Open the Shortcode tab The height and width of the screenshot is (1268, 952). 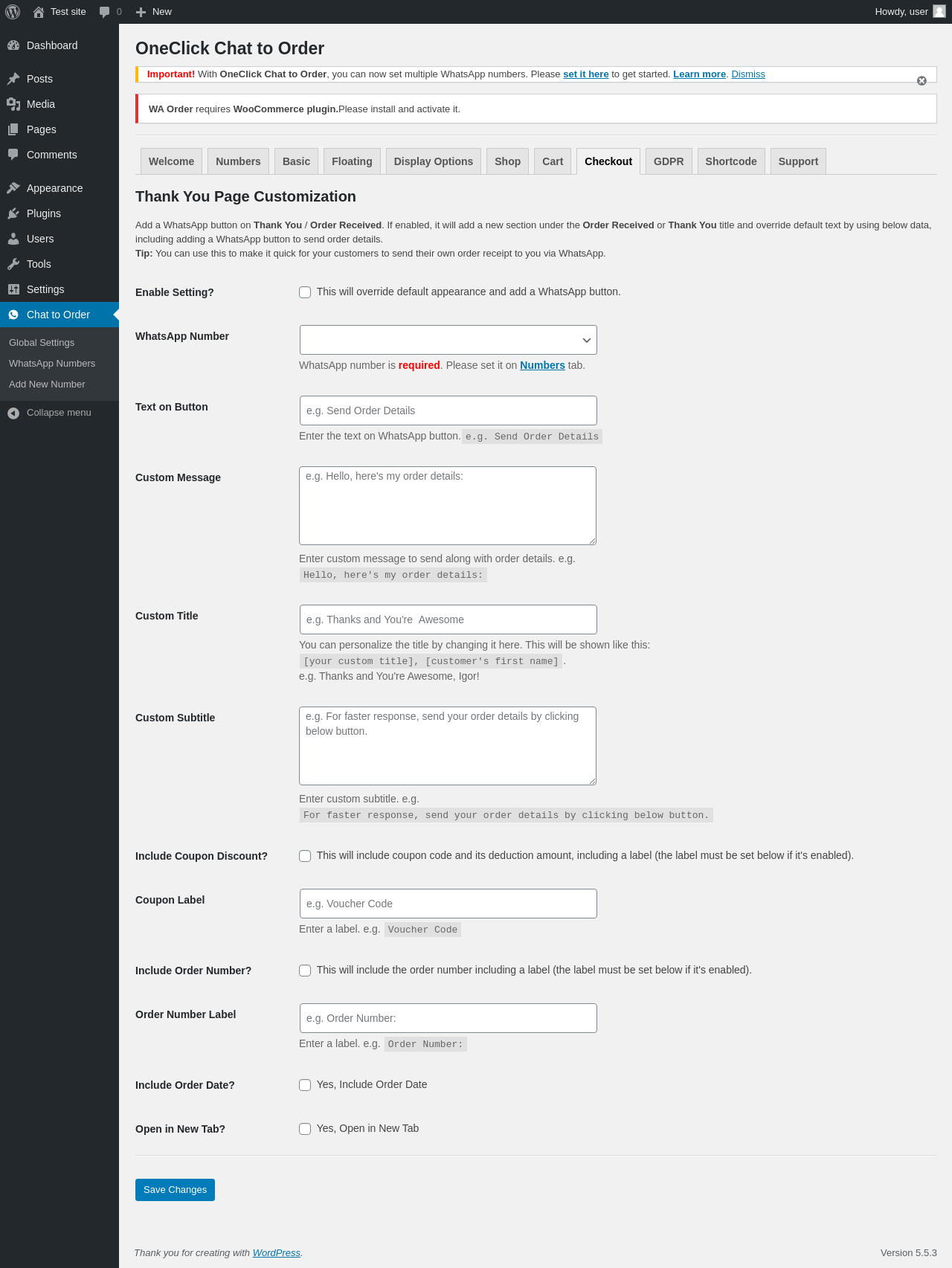point(731,161)
